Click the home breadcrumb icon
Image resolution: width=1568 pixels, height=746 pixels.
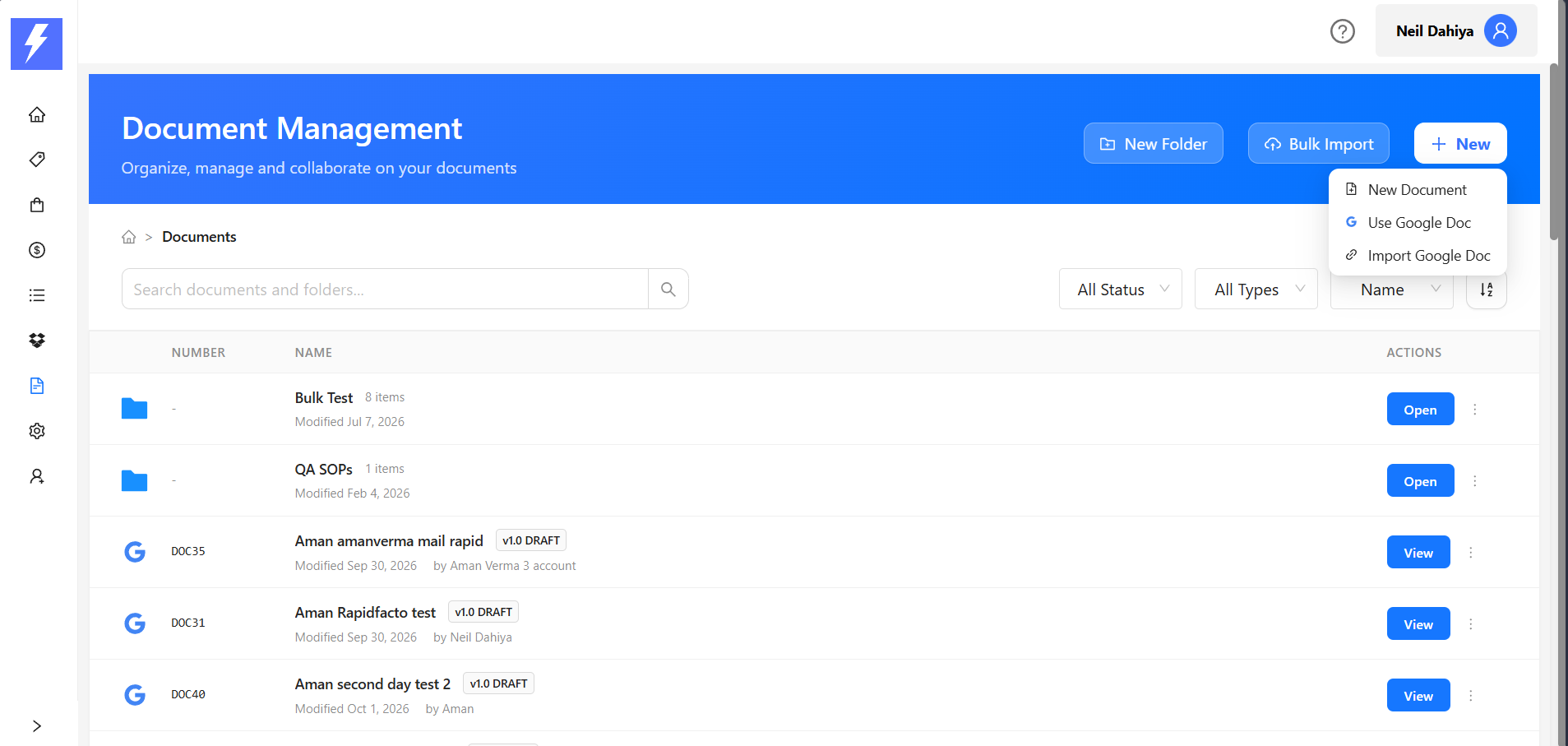click(129, 237)
